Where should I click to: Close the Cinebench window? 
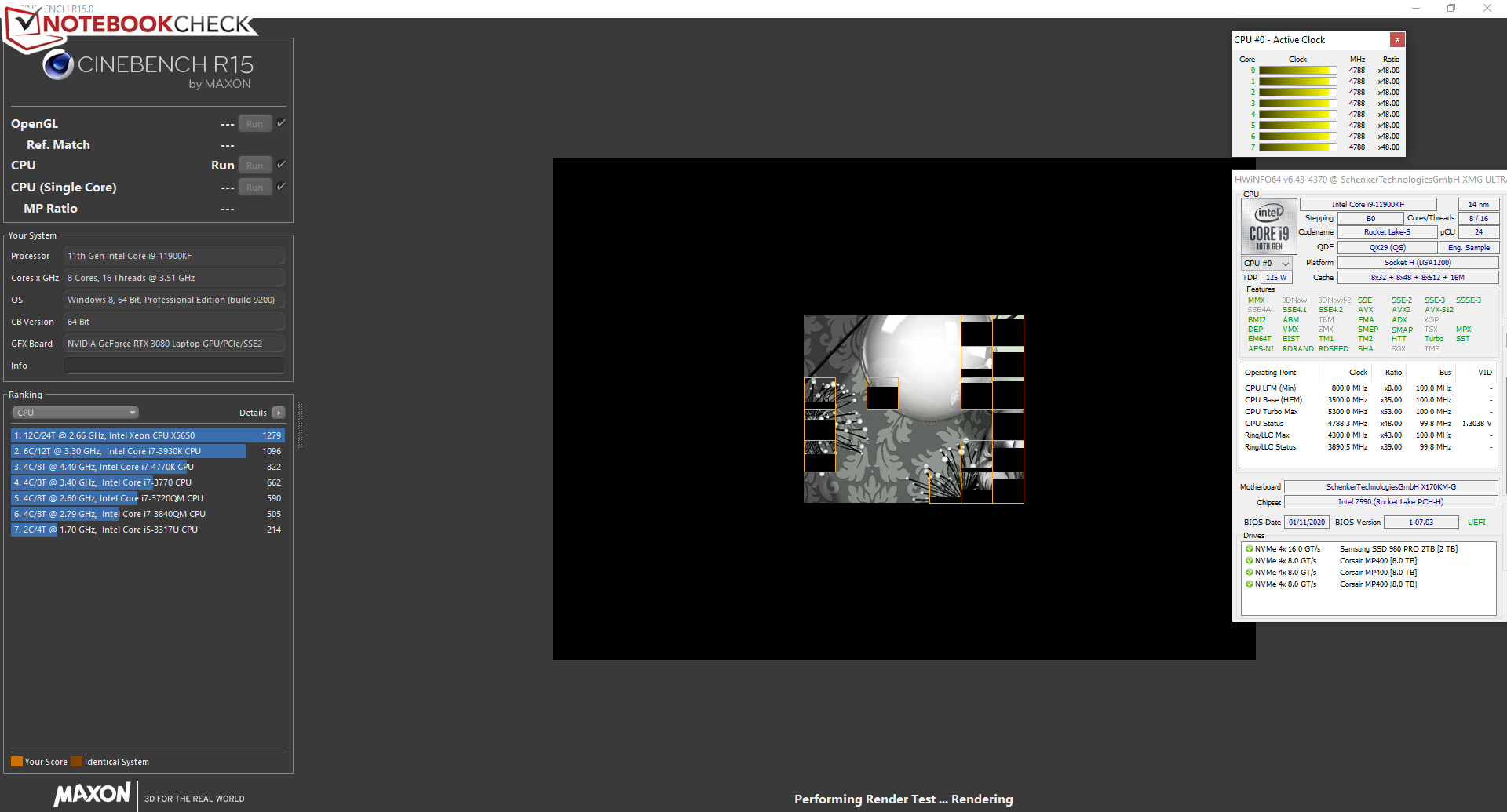pos(1487,8)
